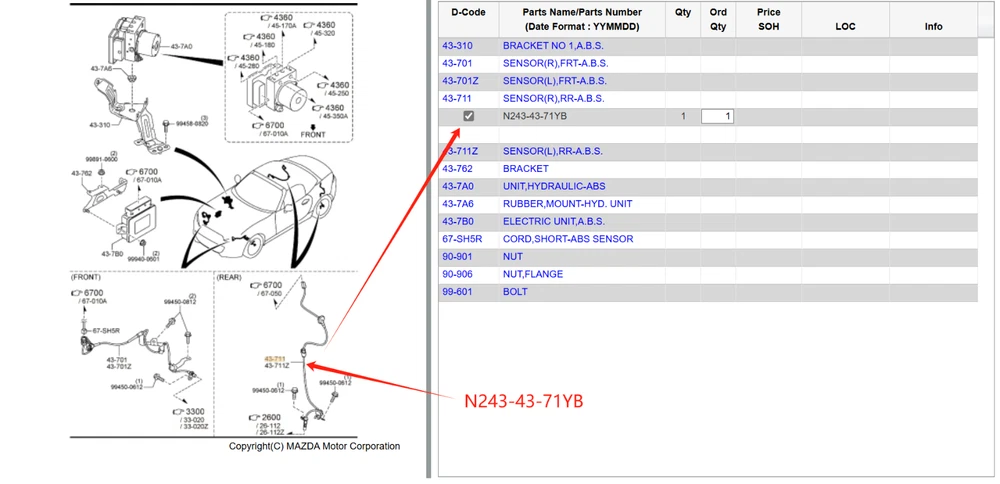Viewport: 1000px width, 484px height.
Task: Open D-Code 43-310 link
Action: (x=457, y=46)
